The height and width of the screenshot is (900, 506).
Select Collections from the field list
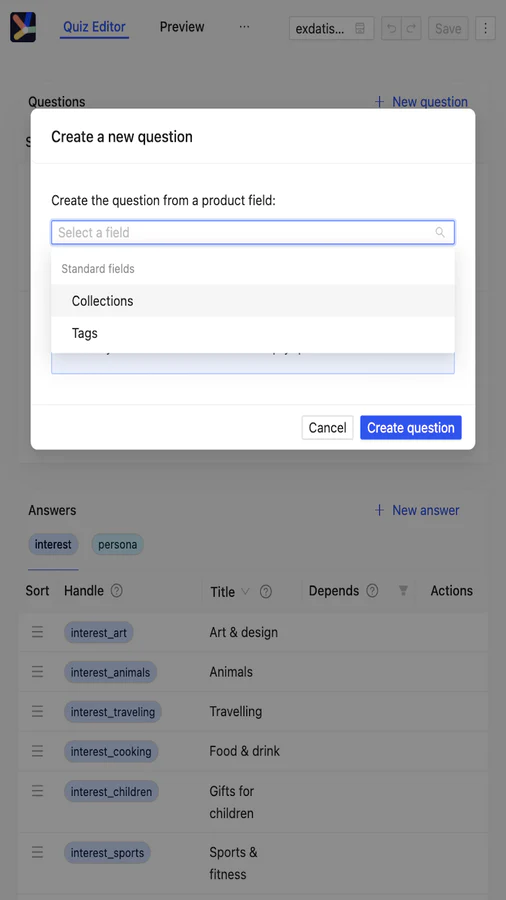[x=253, y=301]
